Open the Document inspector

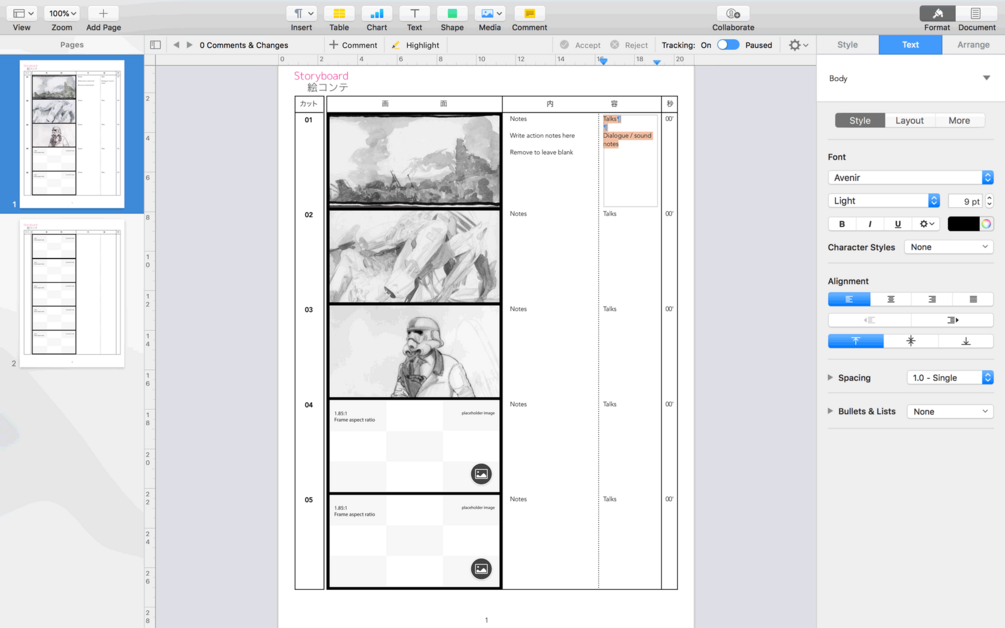tap(976, 13)
